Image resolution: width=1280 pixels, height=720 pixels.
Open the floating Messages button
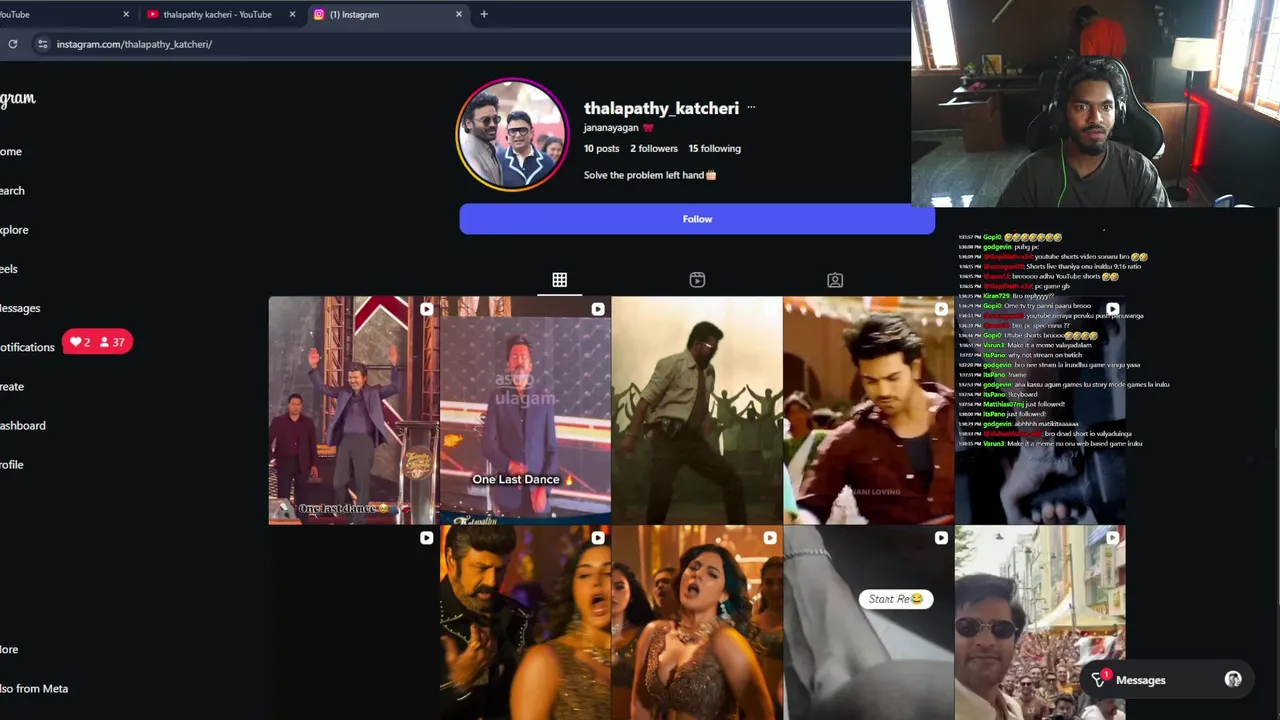tap(1166, 680)
